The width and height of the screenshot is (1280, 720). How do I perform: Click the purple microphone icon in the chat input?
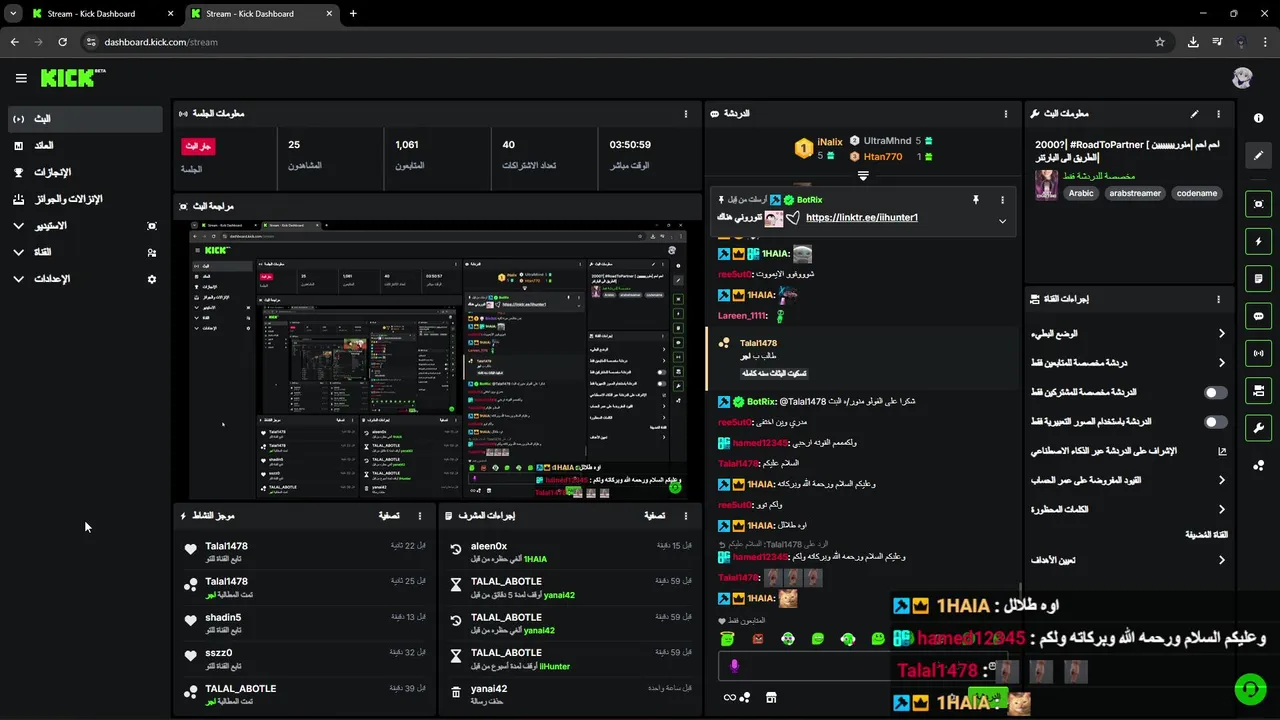tap(734, 666)
